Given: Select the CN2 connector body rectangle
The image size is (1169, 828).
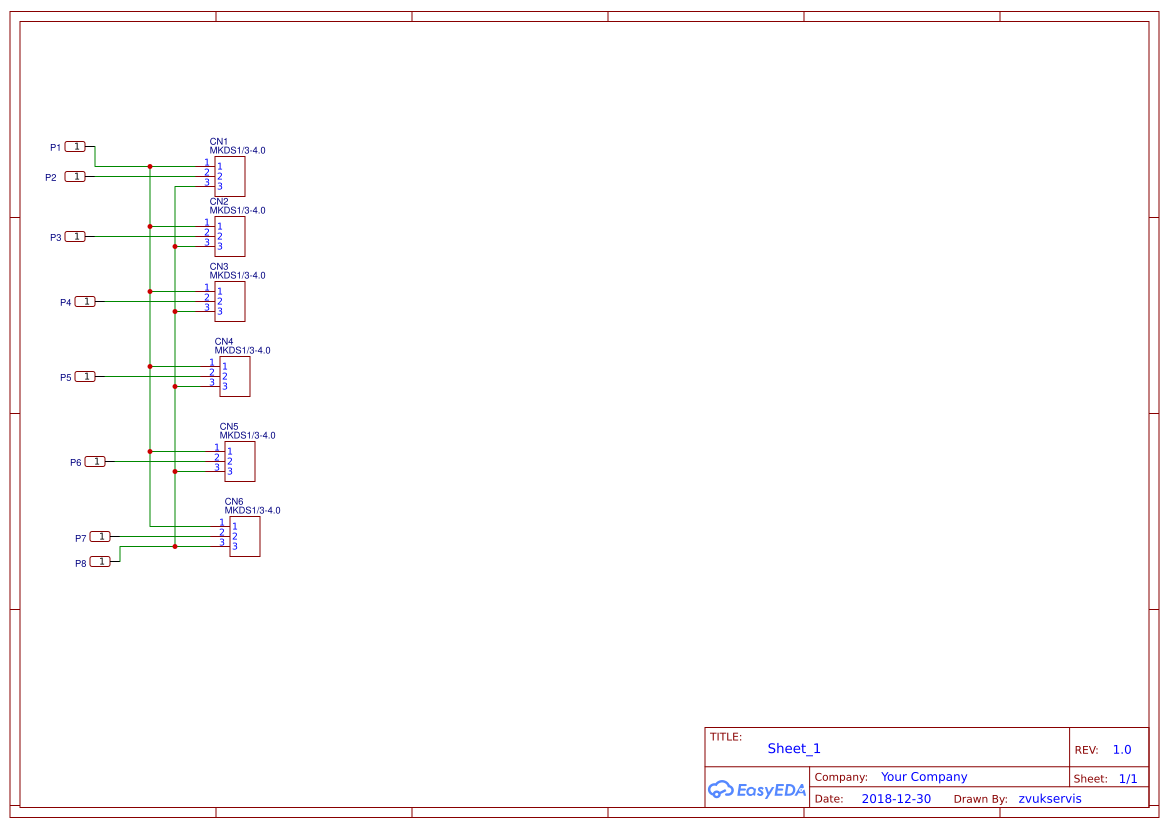Looking at the screenshot, I should pos(230,236).
